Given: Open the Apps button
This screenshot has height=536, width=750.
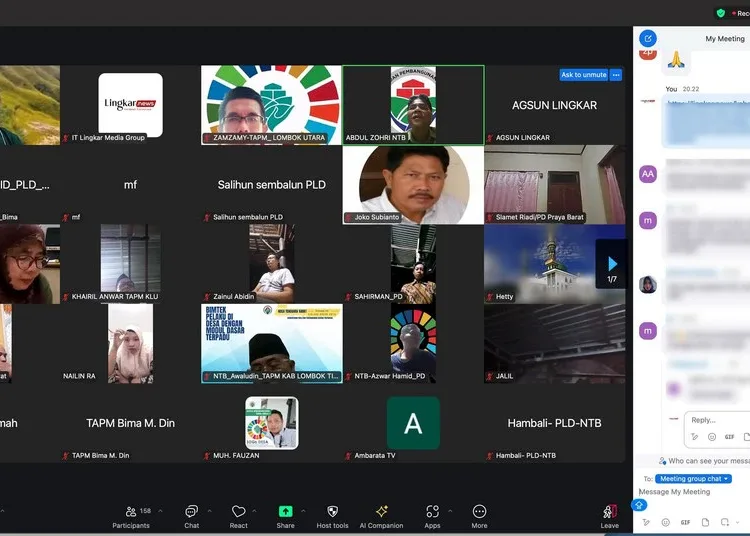Looking at the screenshot, I should click(x=432, y=517).
